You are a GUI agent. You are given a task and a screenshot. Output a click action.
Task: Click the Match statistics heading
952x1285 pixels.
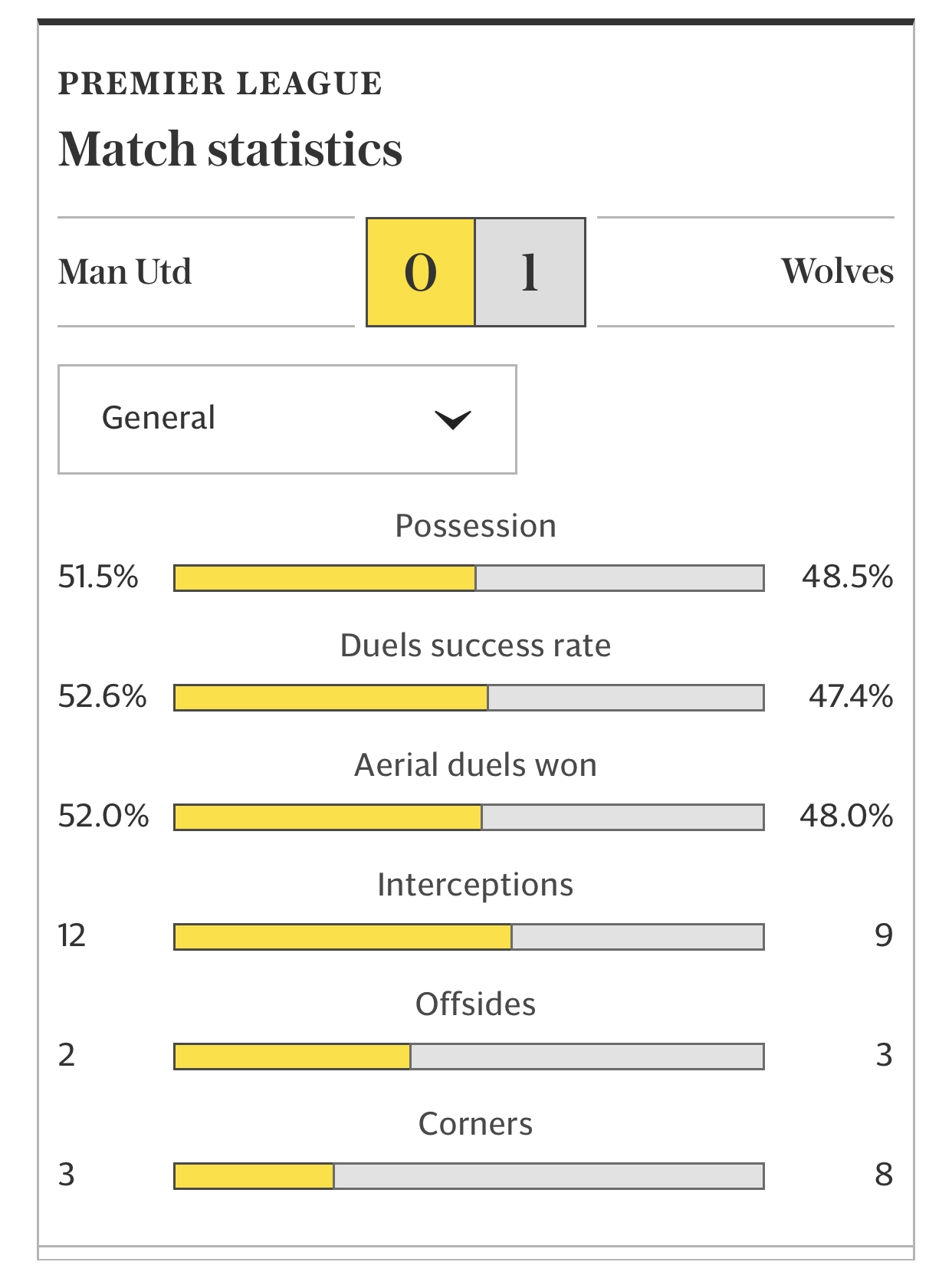coord(231,149)
